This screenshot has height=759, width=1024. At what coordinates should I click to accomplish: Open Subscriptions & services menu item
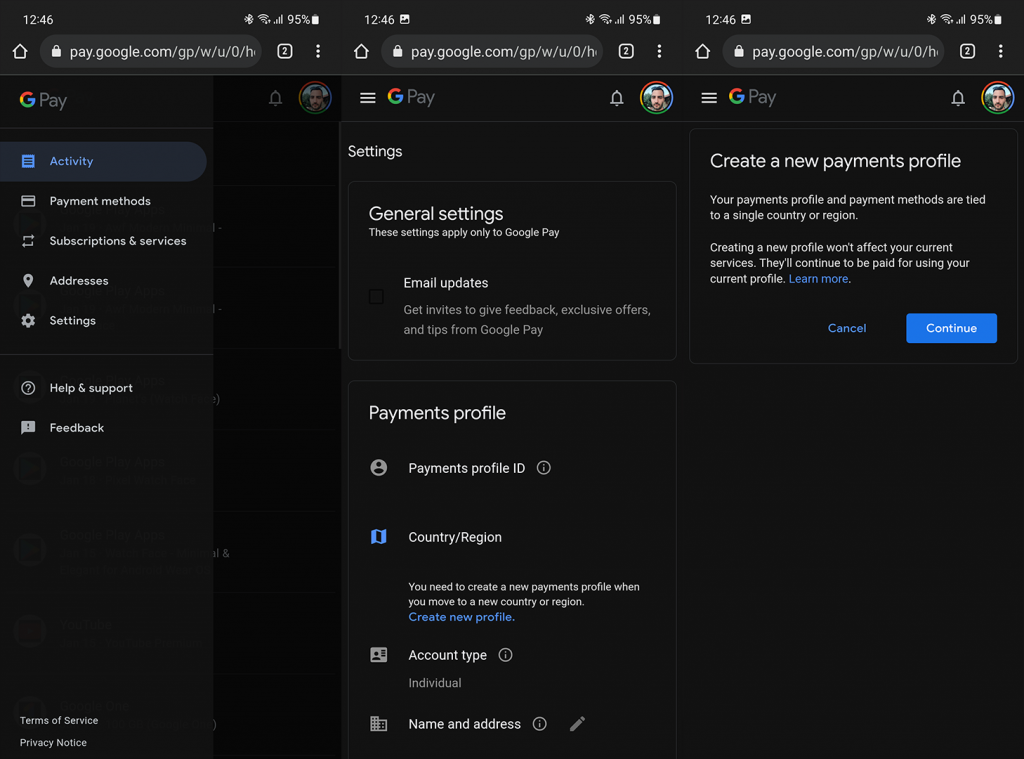pos(117,241)
